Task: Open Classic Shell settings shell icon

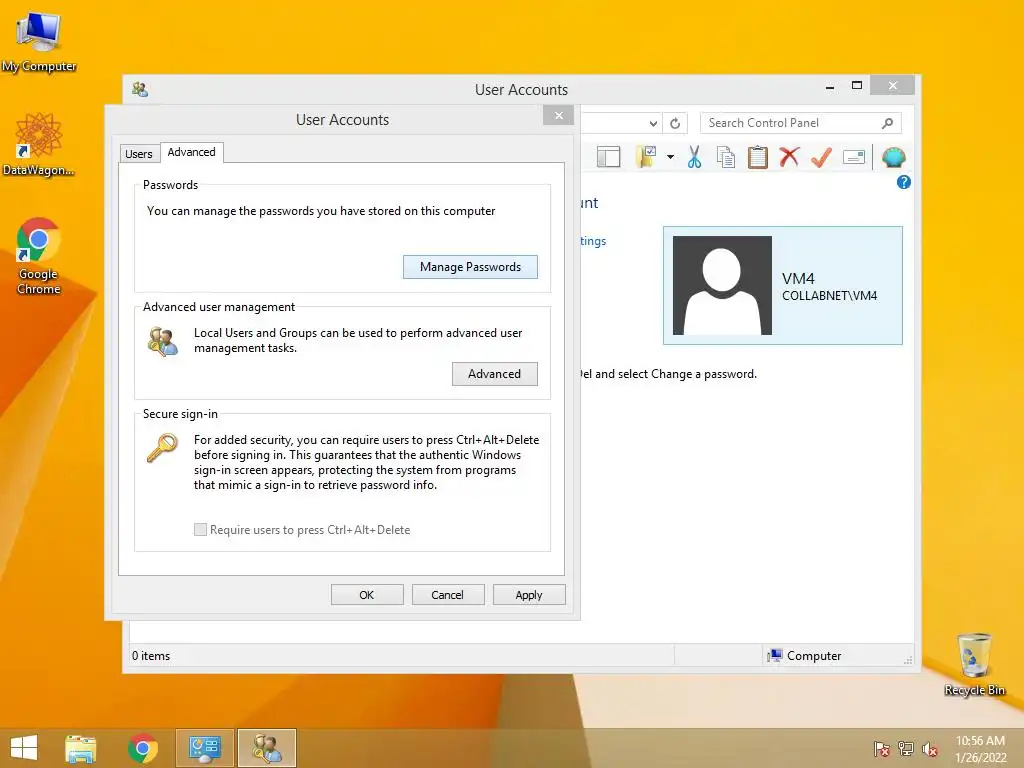Action: [893, 157]
